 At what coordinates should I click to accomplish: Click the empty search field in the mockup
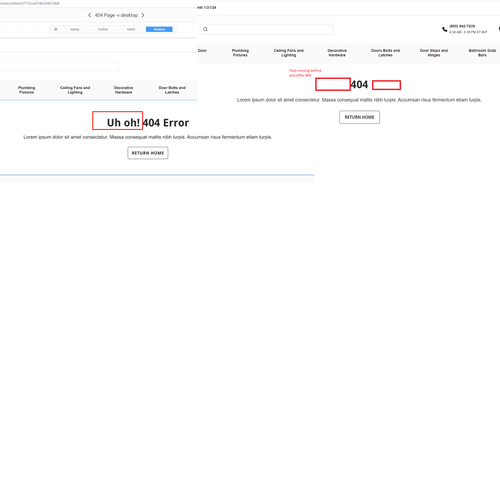point(59,66)
